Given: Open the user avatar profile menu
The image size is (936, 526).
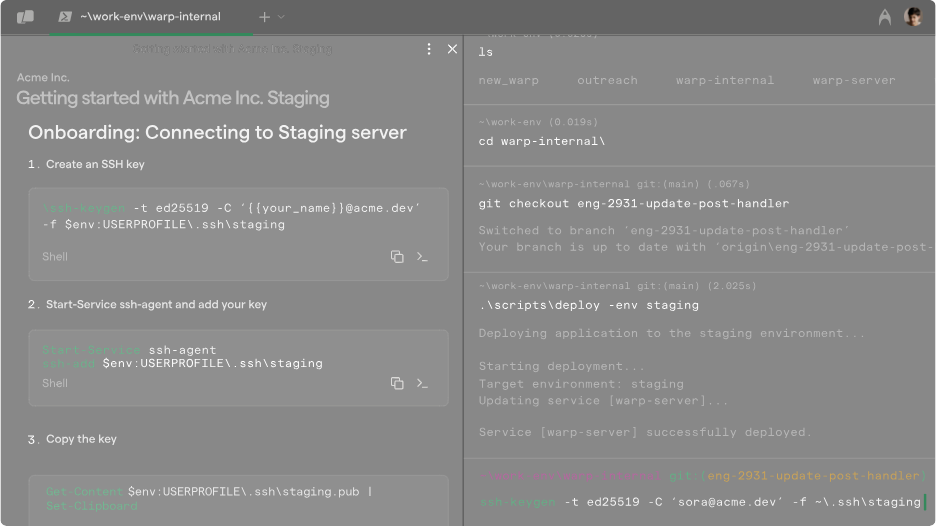Looking at the screenshot, I should pyautogui.click(x=913, y=17).
